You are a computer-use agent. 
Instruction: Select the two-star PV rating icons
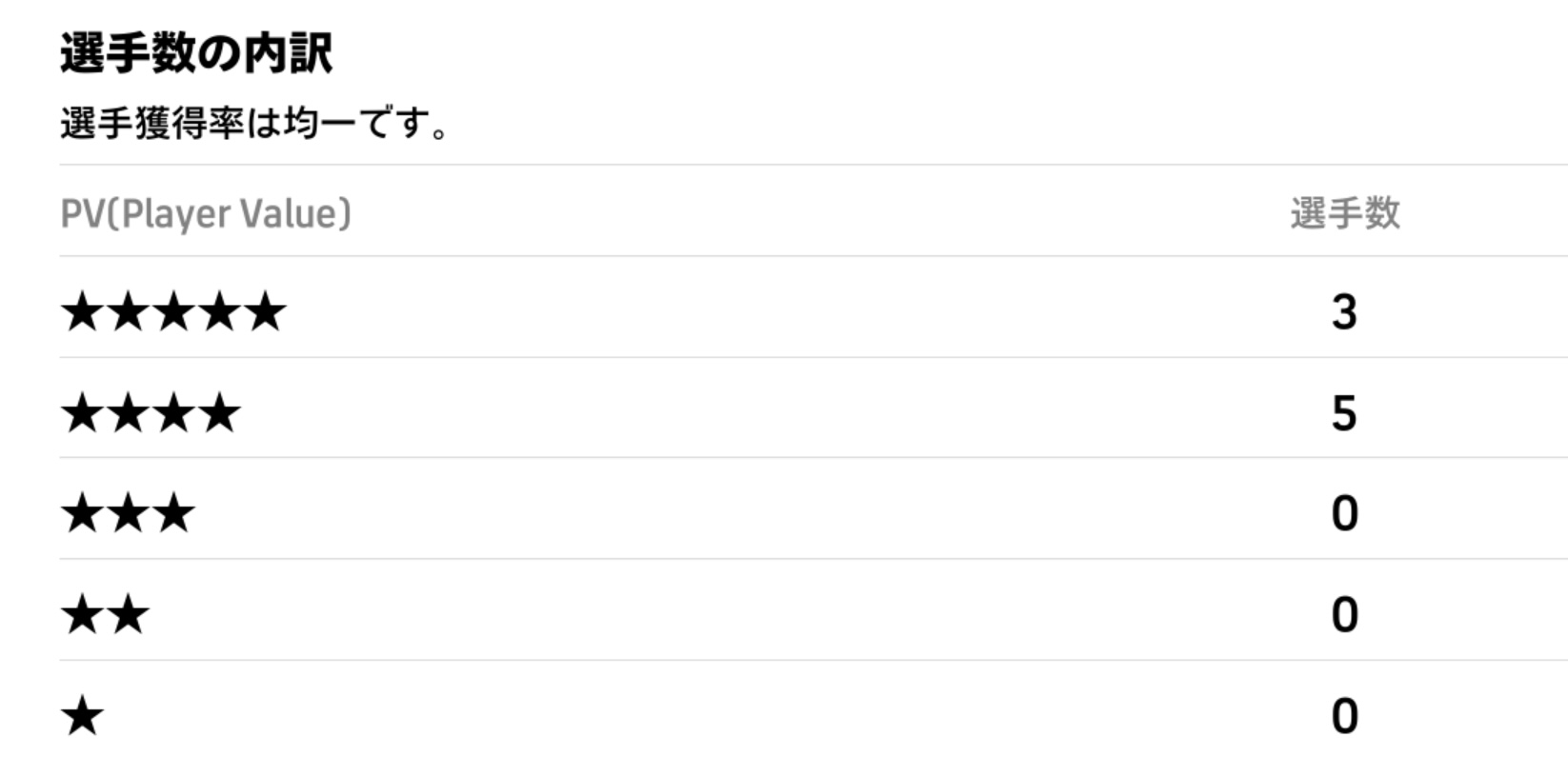pyautogui.click(x=105, y=615)
